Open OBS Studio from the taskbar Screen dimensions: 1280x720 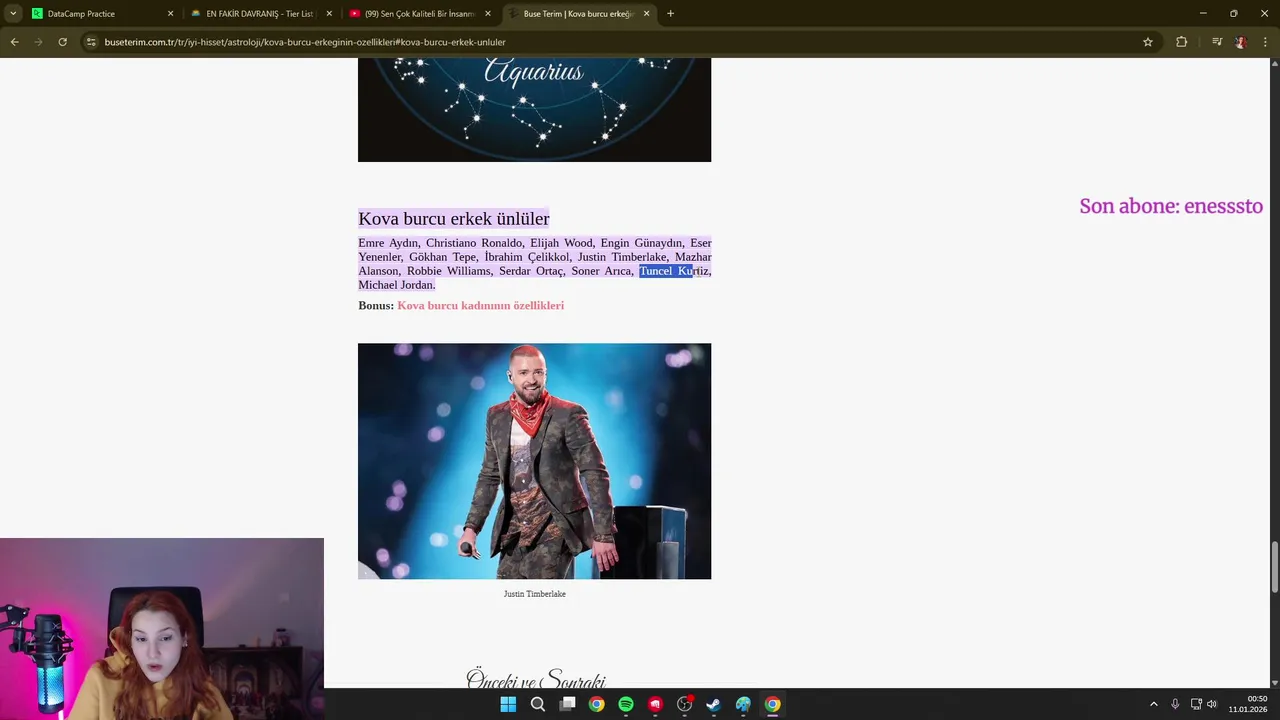point(684,704)
